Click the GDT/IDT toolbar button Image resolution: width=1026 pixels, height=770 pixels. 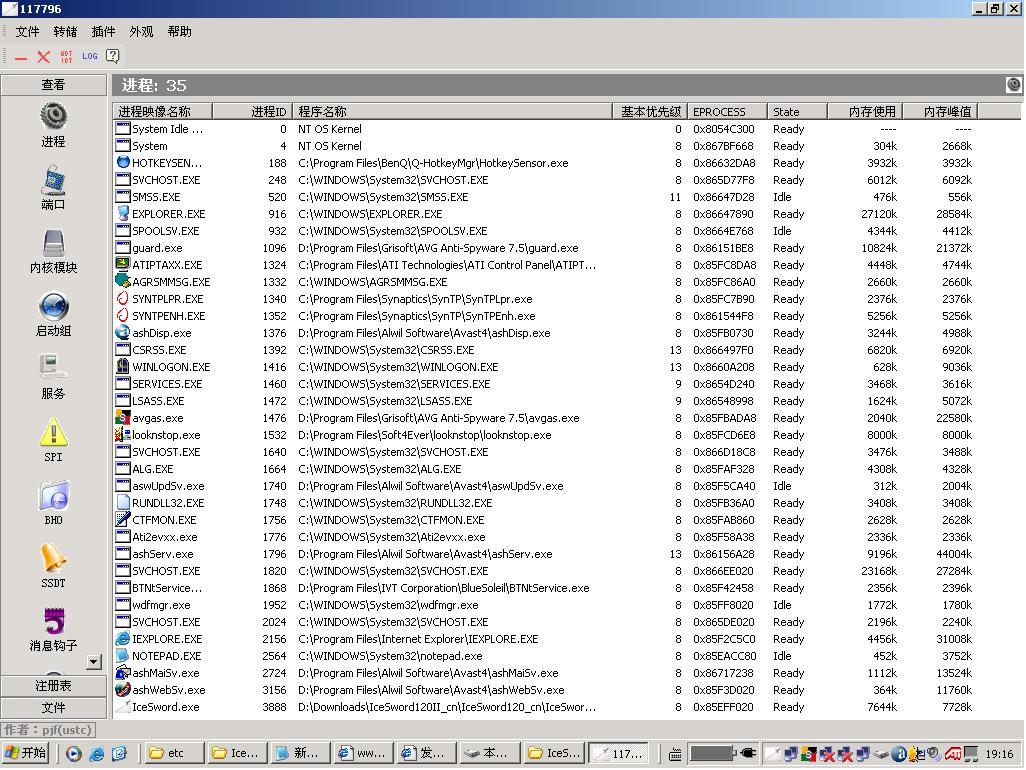[66, 57]
